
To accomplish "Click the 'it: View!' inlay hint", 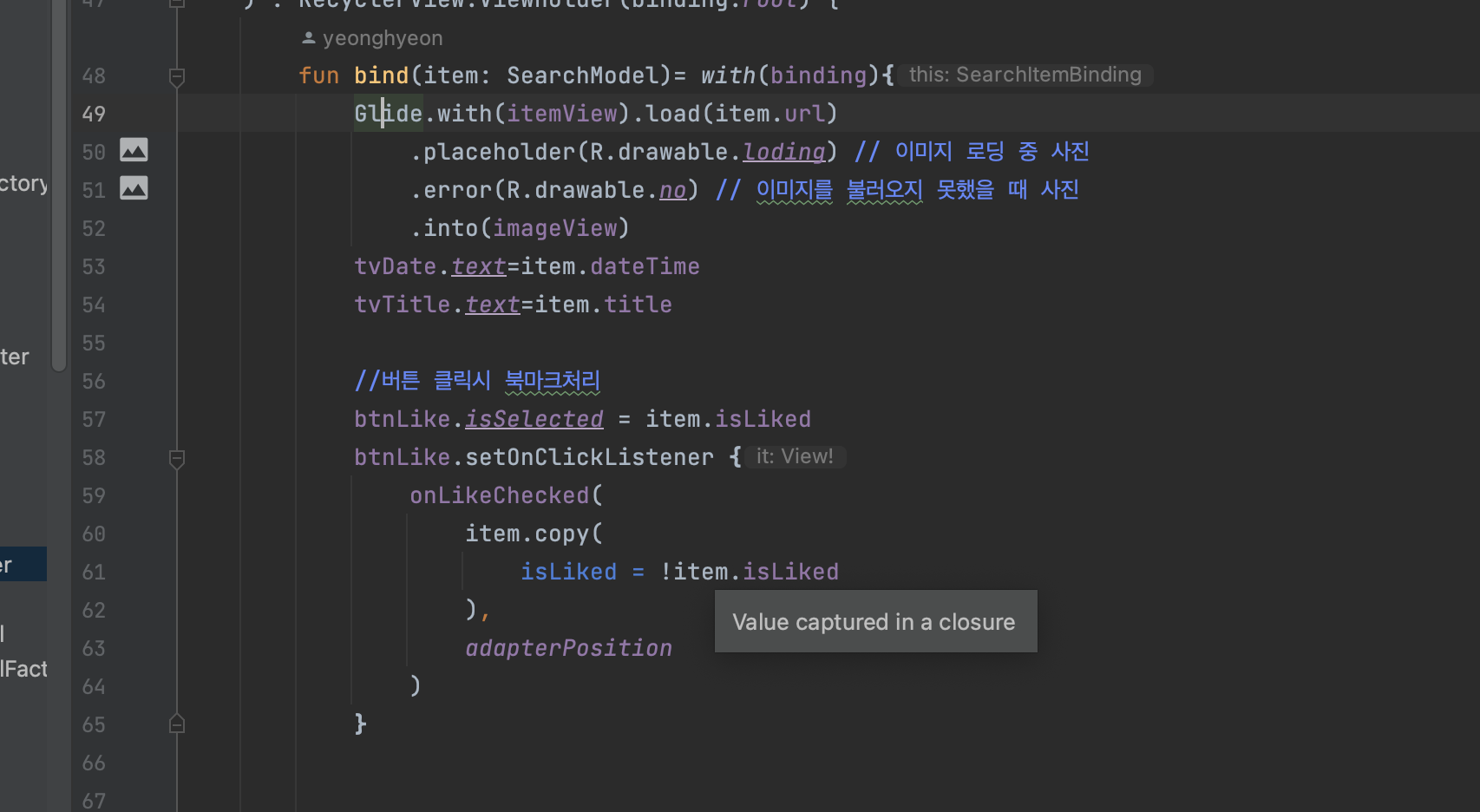I will pos(795,456).
